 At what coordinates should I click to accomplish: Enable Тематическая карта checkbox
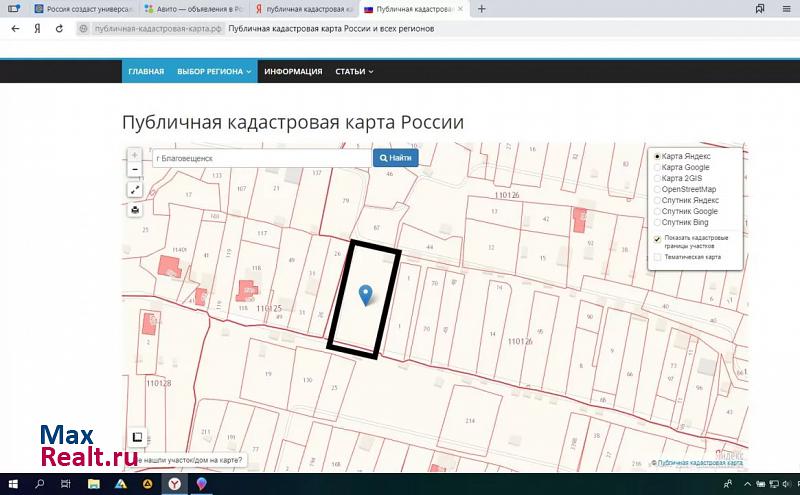(x=657, y=257)
